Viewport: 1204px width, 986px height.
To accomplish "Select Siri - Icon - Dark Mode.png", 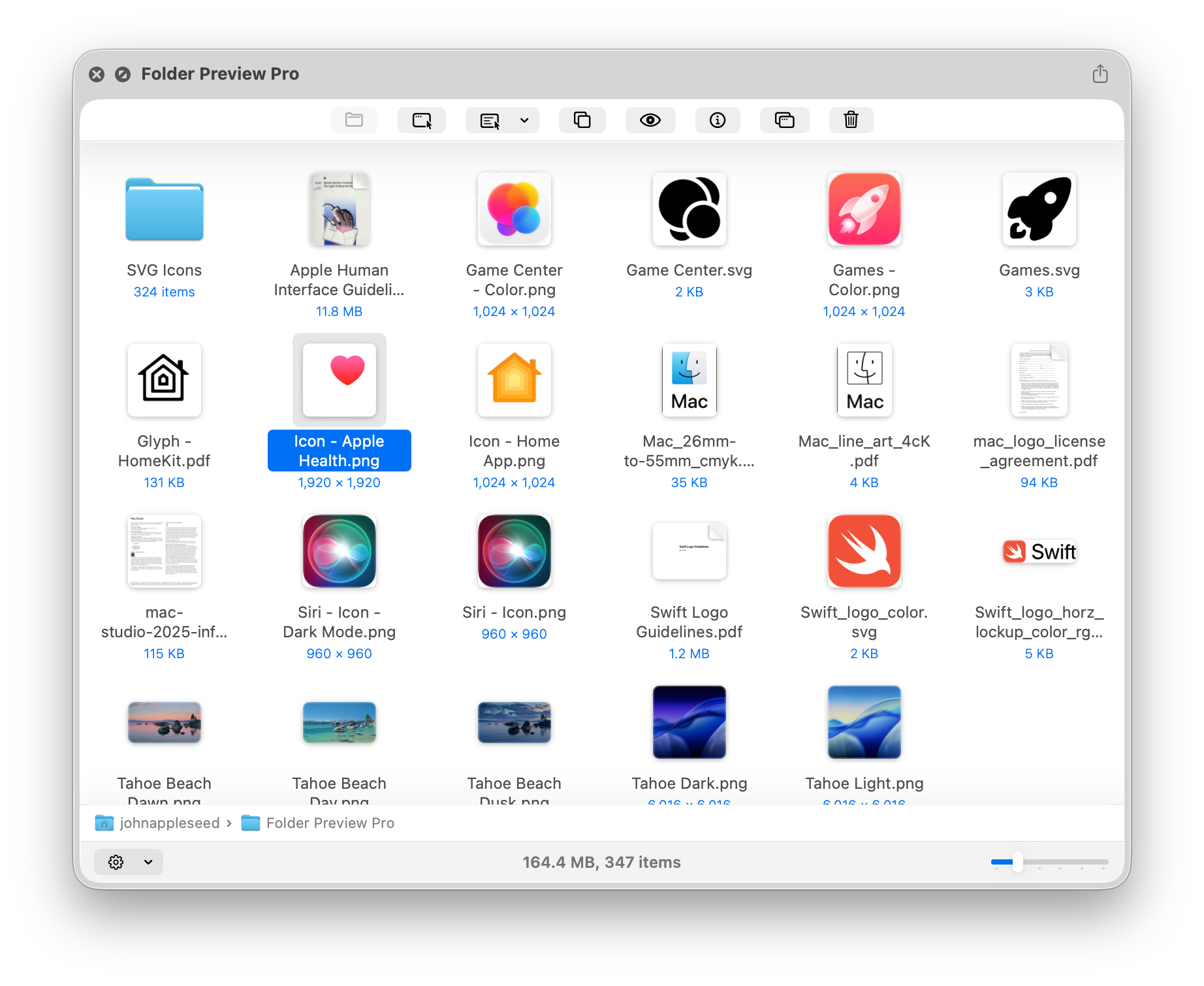I will [x=340, y=551].
